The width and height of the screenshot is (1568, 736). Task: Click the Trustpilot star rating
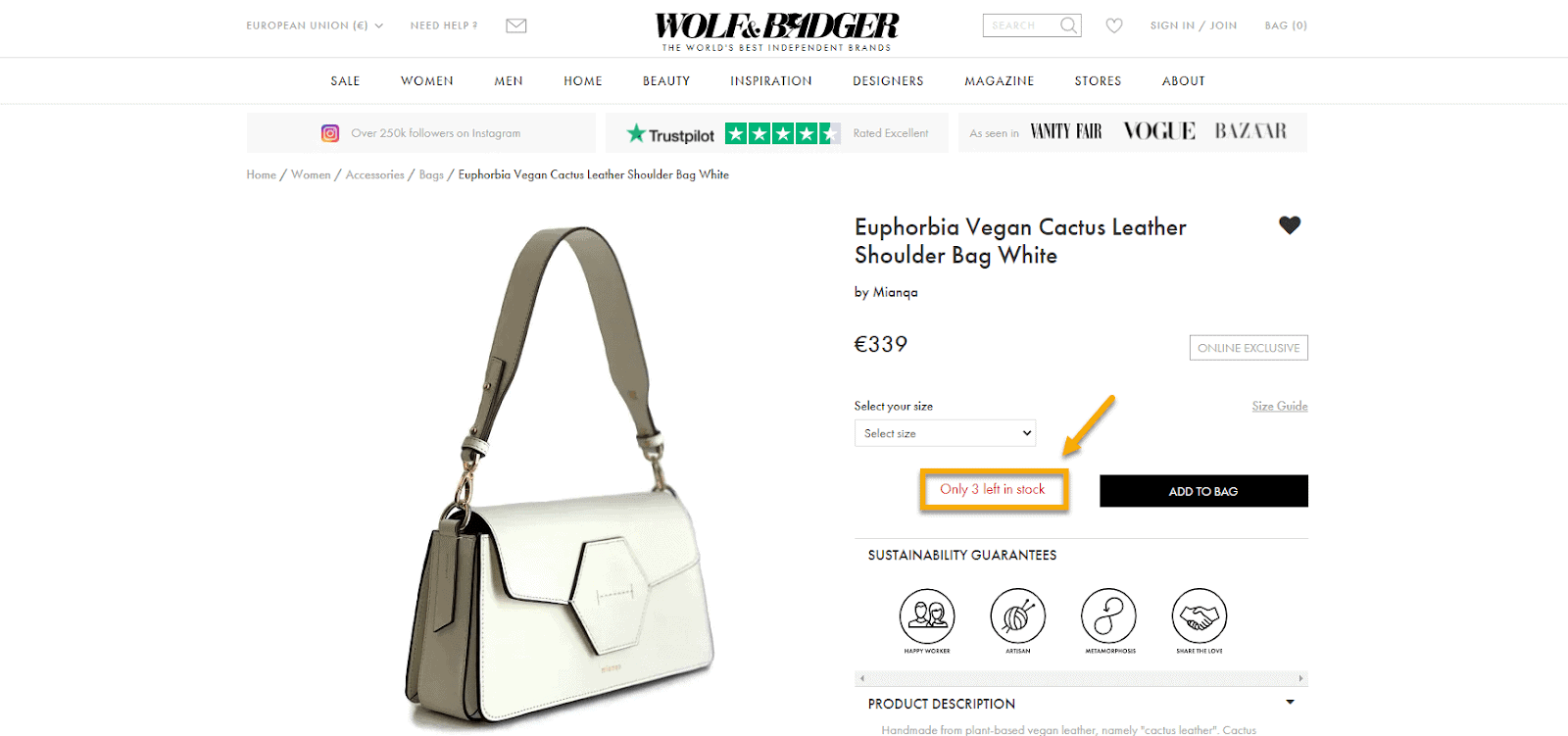tap(782, 133)
